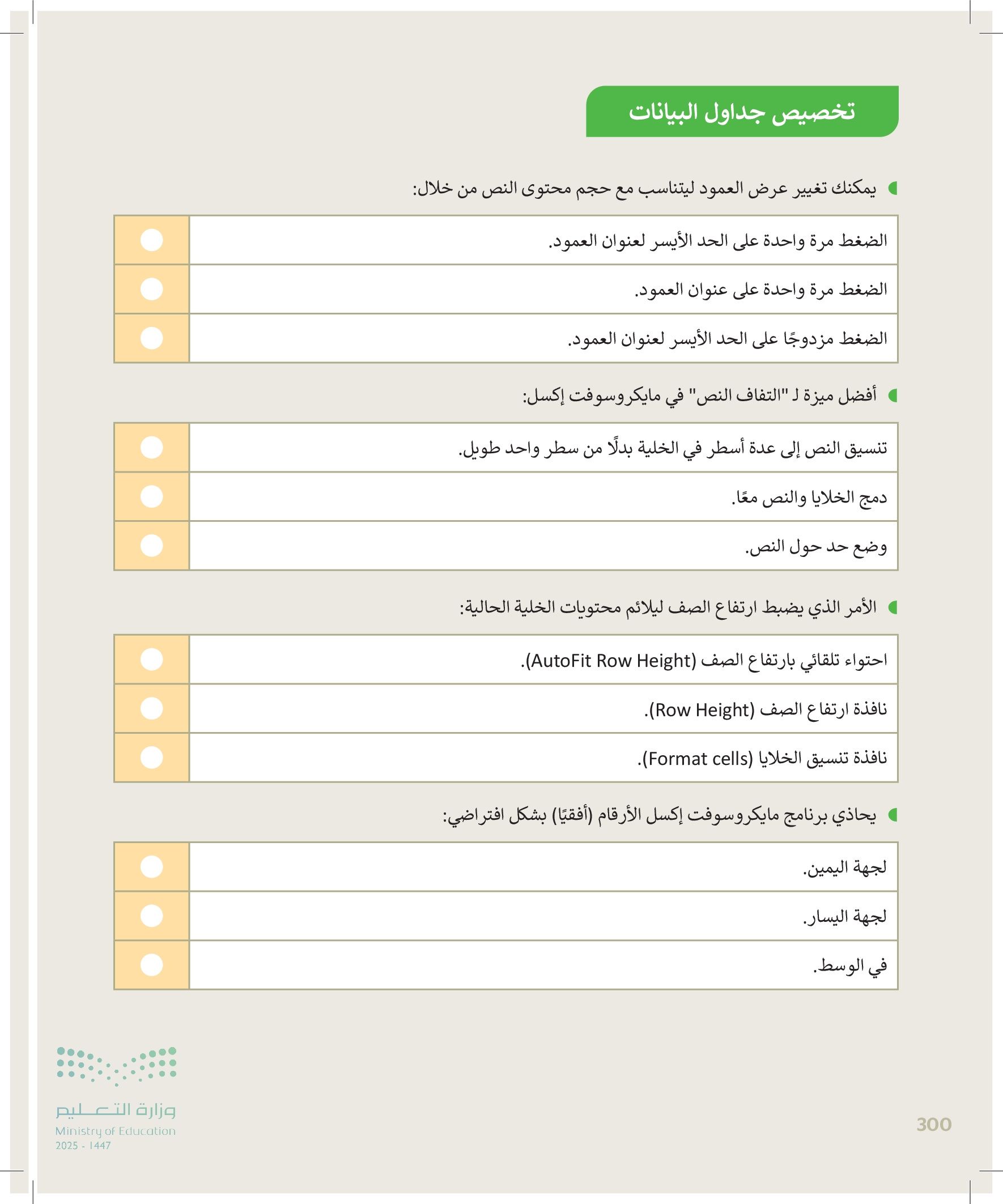Click green bullet beside row height question
This screenshot has height=1204, width=1003.
[892, 607]
